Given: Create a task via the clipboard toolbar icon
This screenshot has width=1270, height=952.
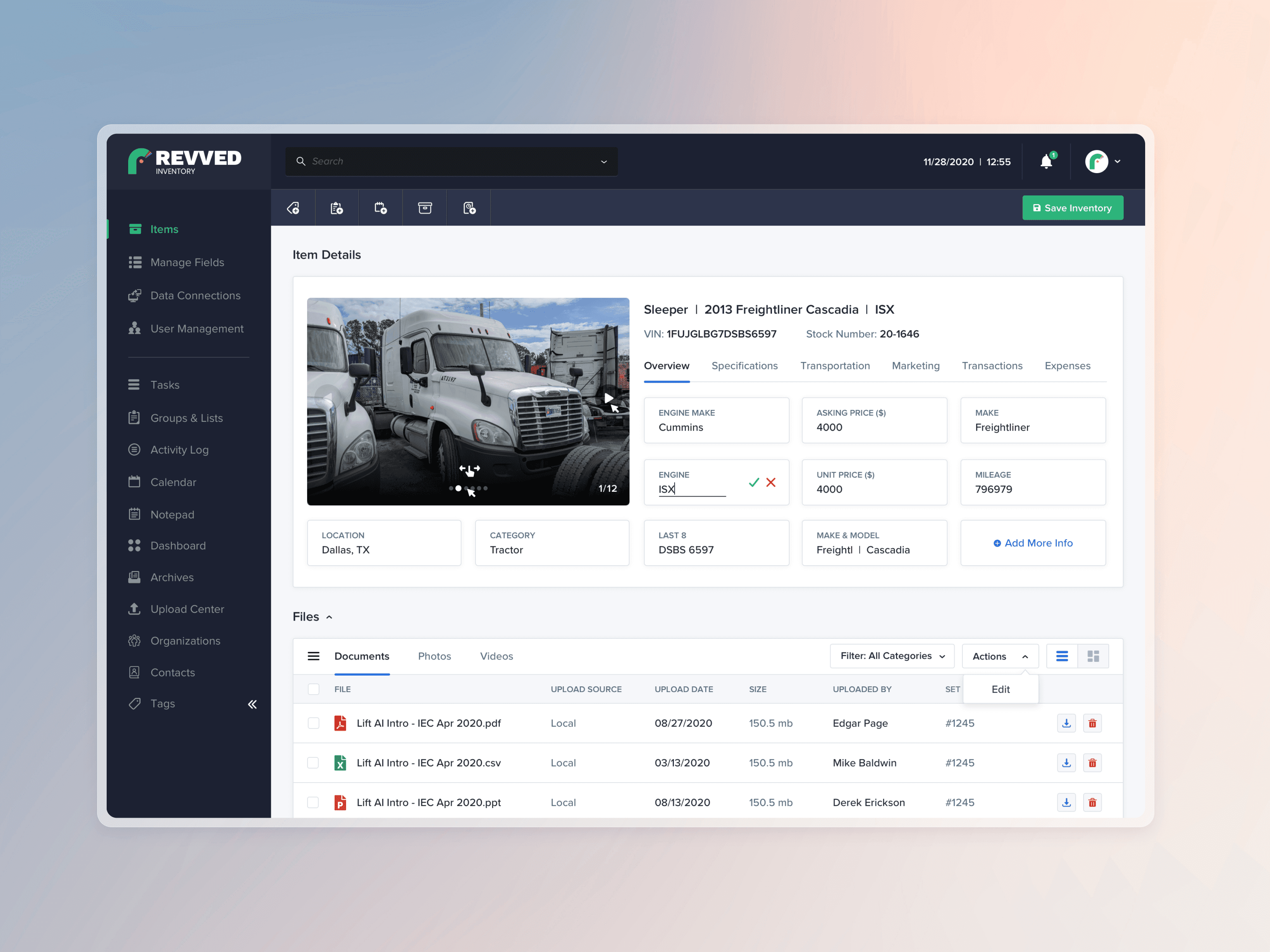Looking at the screenshot, I should tap(337, 207).
